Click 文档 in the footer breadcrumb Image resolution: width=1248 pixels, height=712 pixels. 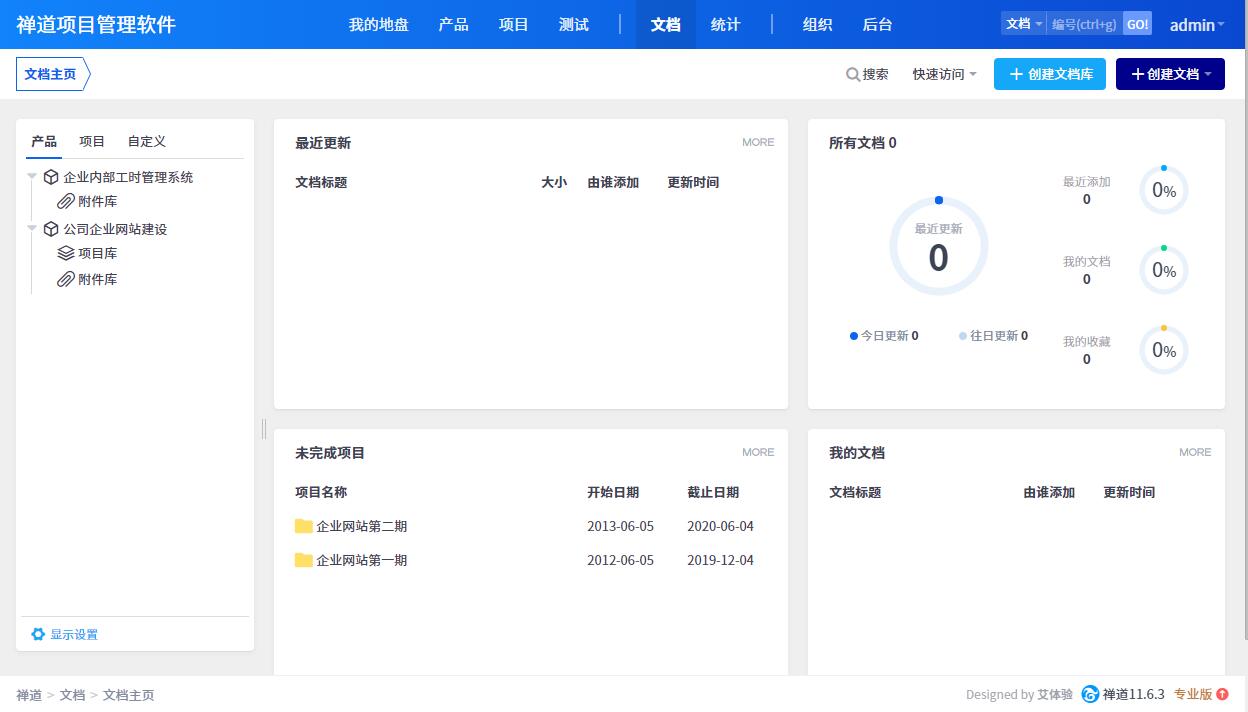click(72, 695)
